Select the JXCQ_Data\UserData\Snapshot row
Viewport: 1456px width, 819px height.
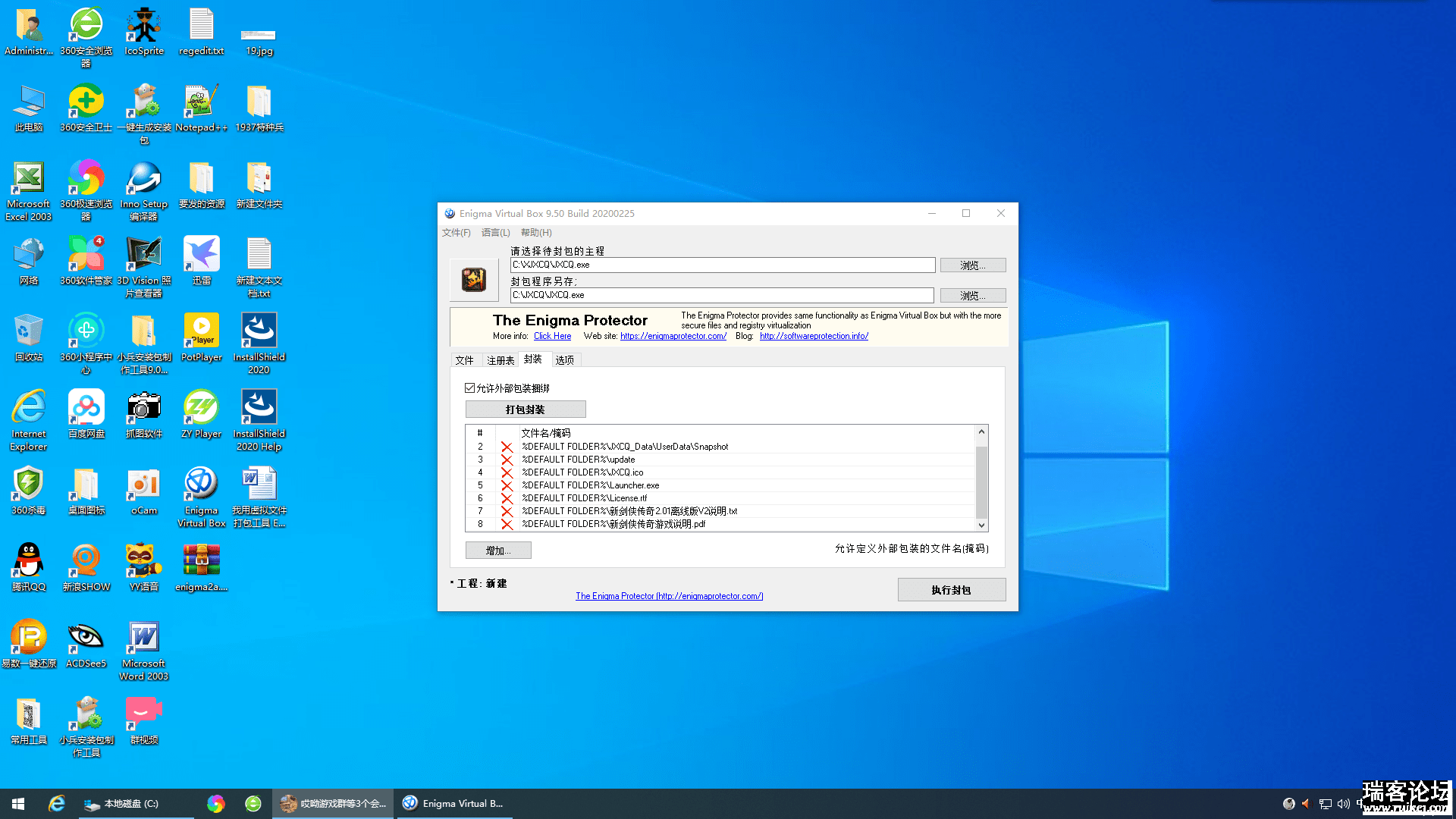point(720,447)
